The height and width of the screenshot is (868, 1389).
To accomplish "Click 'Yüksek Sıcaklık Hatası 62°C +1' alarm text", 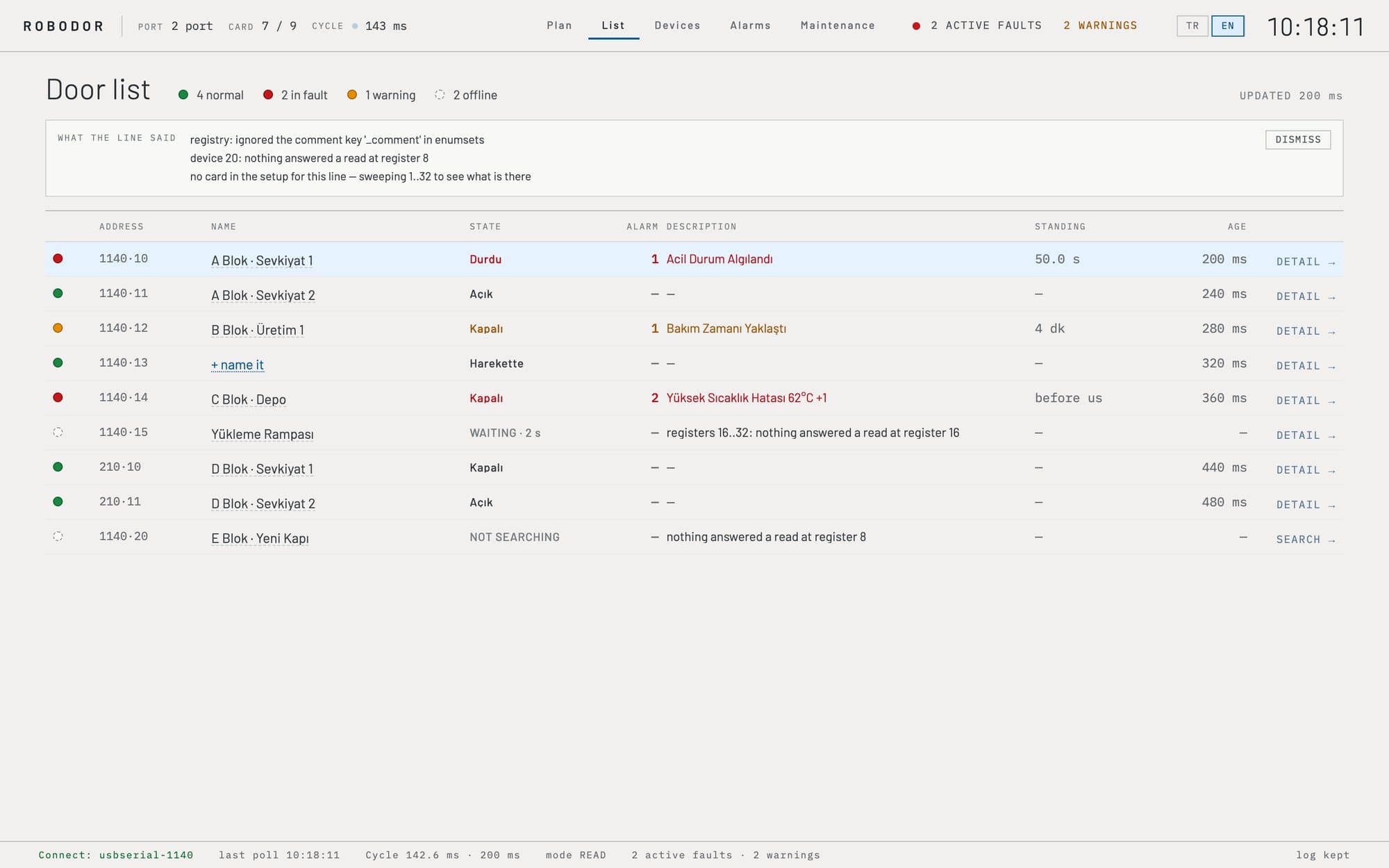I will pos(747,398).
